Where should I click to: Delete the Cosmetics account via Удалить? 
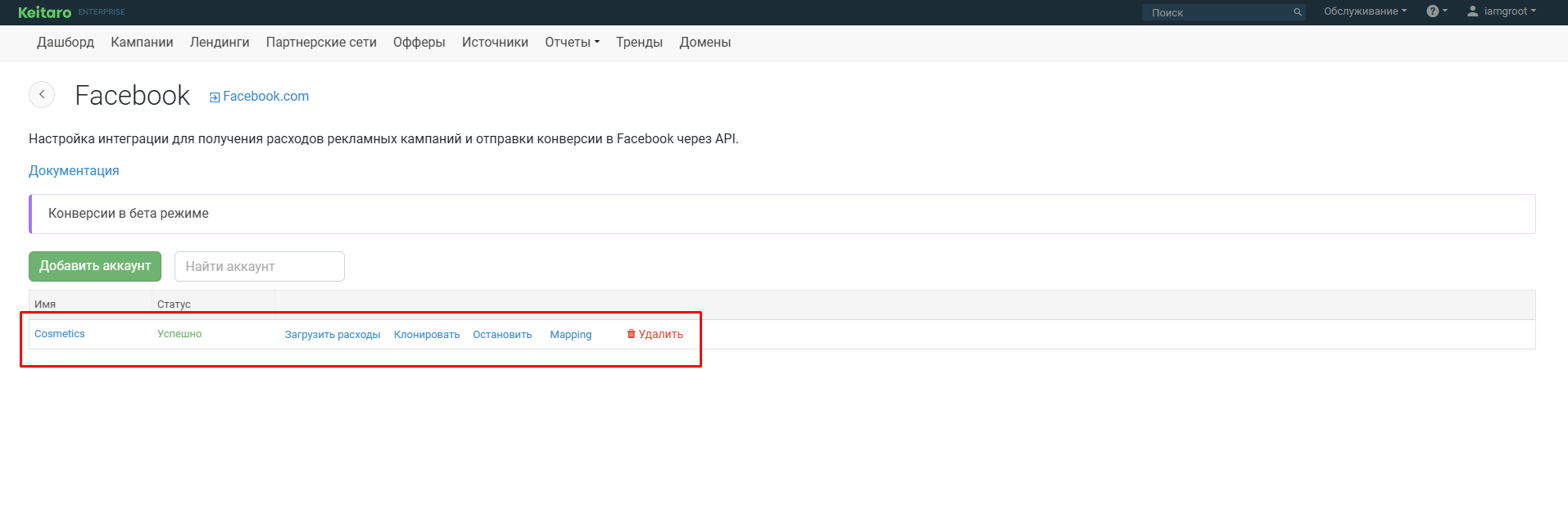655,334
